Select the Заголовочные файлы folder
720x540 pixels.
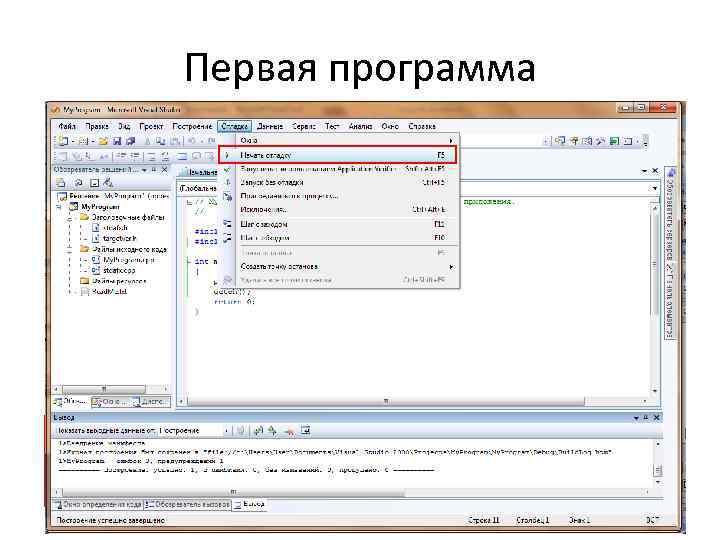point(128,218)
